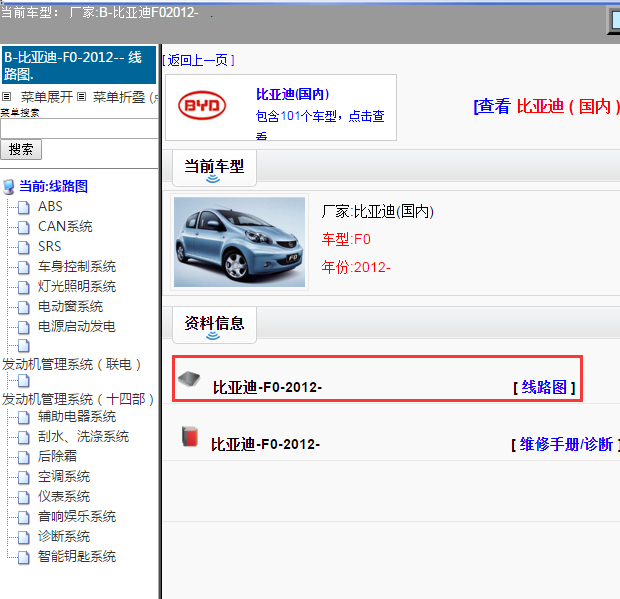Click the tree root icon beside 当前:线路图
The height and width of the screenshot is (599, 620).
click(9, 187)
